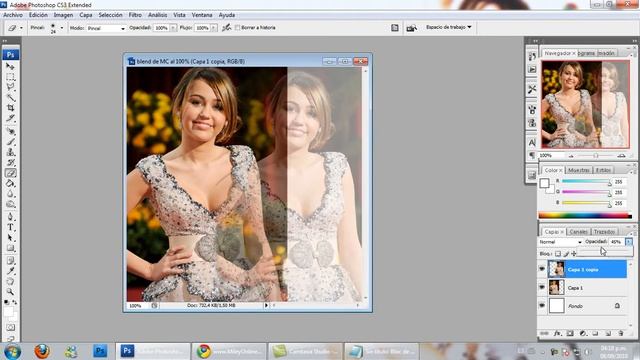Switch to the Canales tab
Image resolution: width=640 pixels, height=360 pixels.
coord(578,231)
